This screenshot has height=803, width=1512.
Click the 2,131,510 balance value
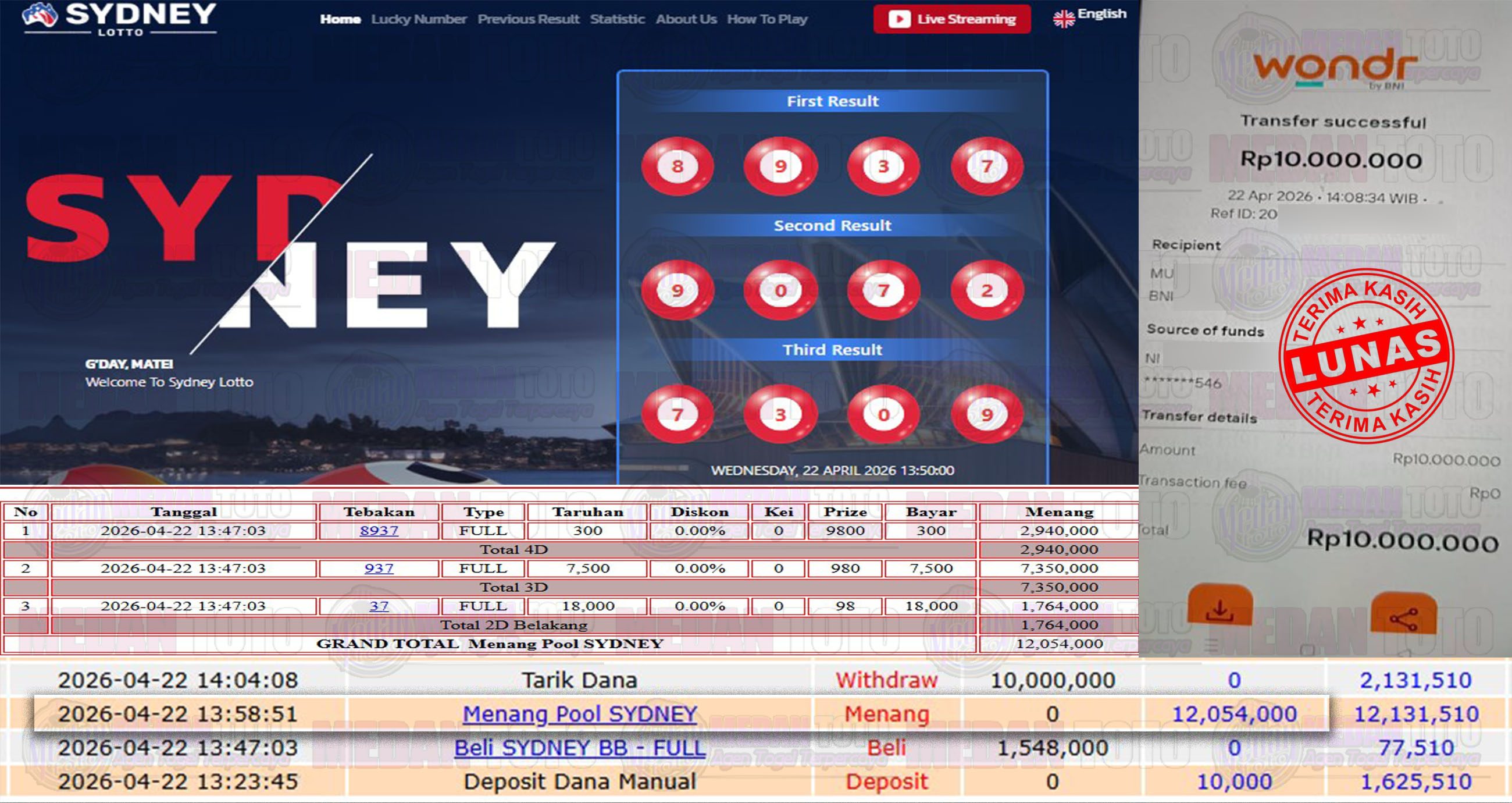click(x=1415, y=680)
